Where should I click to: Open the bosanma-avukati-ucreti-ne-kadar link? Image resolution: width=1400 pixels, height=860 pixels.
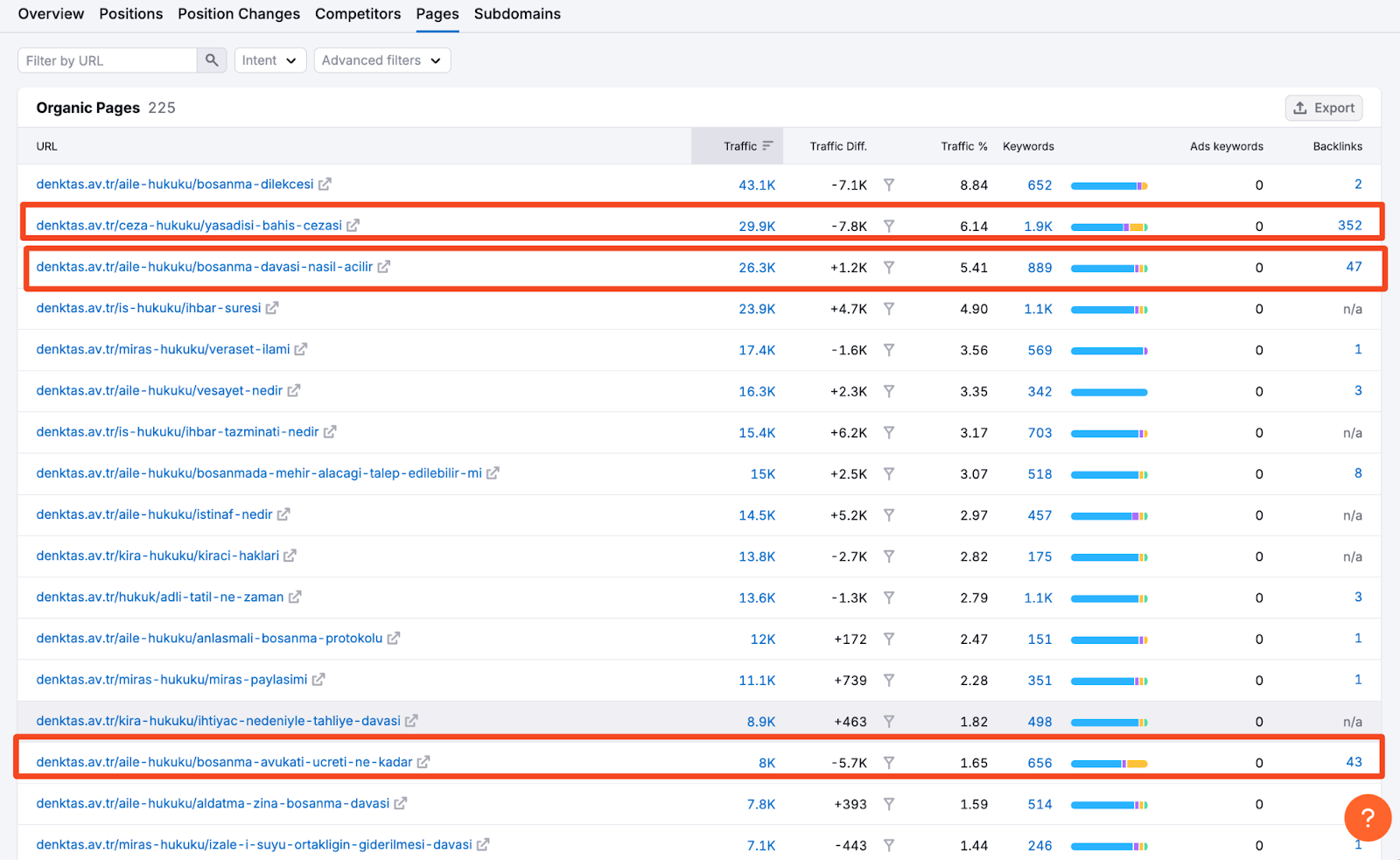[x=224, y=762]
